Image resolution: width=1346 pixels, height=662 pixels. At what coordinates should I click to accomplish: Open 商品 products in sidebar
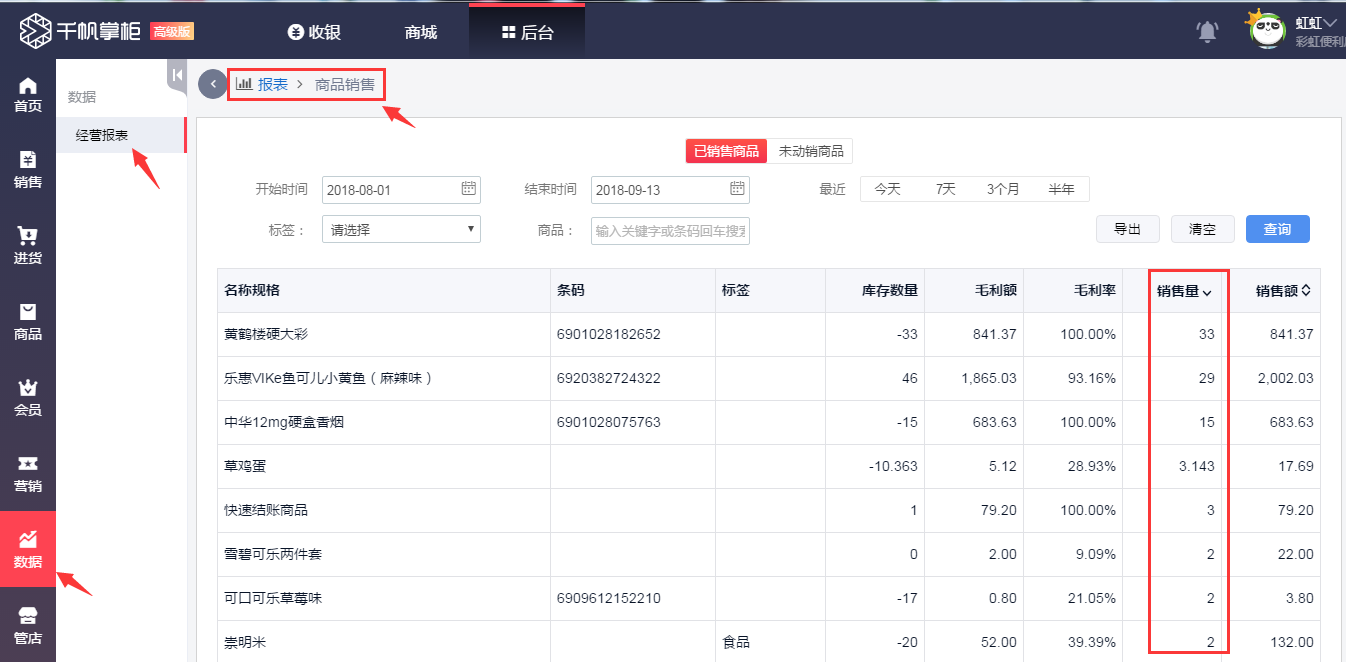(28, 322)
